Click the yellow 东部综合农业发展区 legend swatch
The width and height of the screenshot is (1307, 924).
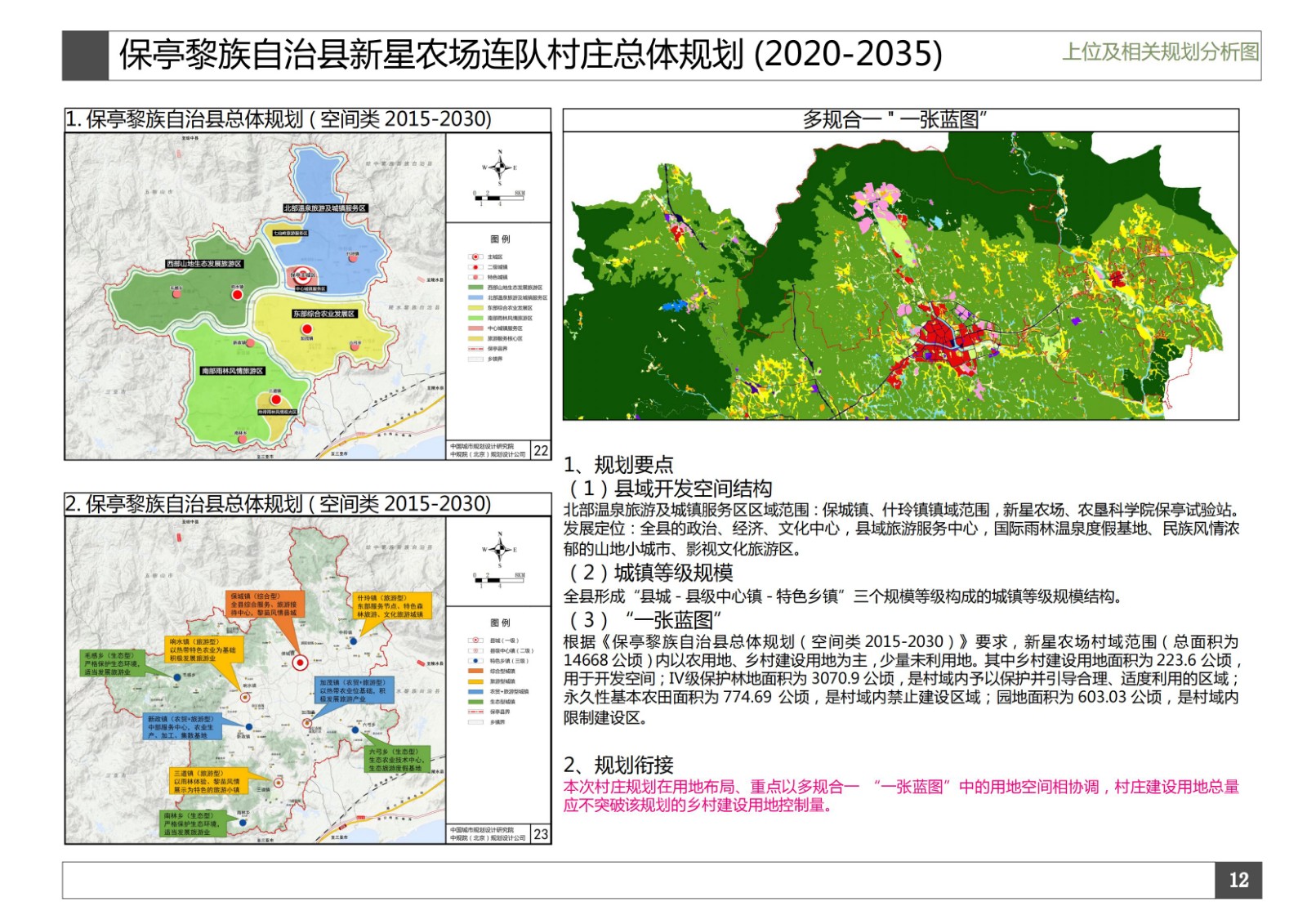pos(475,308)
